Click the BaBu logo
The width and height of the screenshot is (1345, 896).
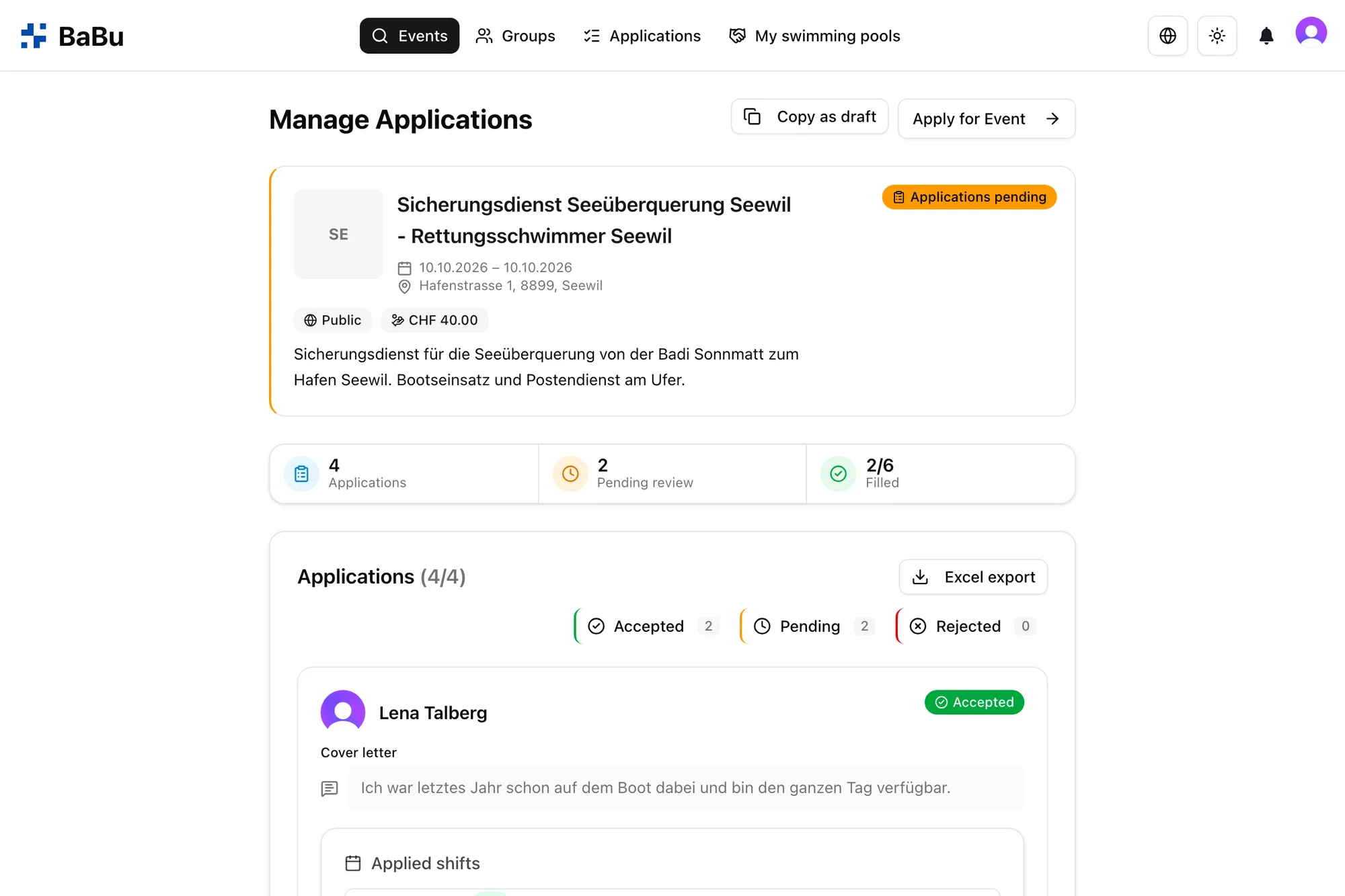coord(72,36)
